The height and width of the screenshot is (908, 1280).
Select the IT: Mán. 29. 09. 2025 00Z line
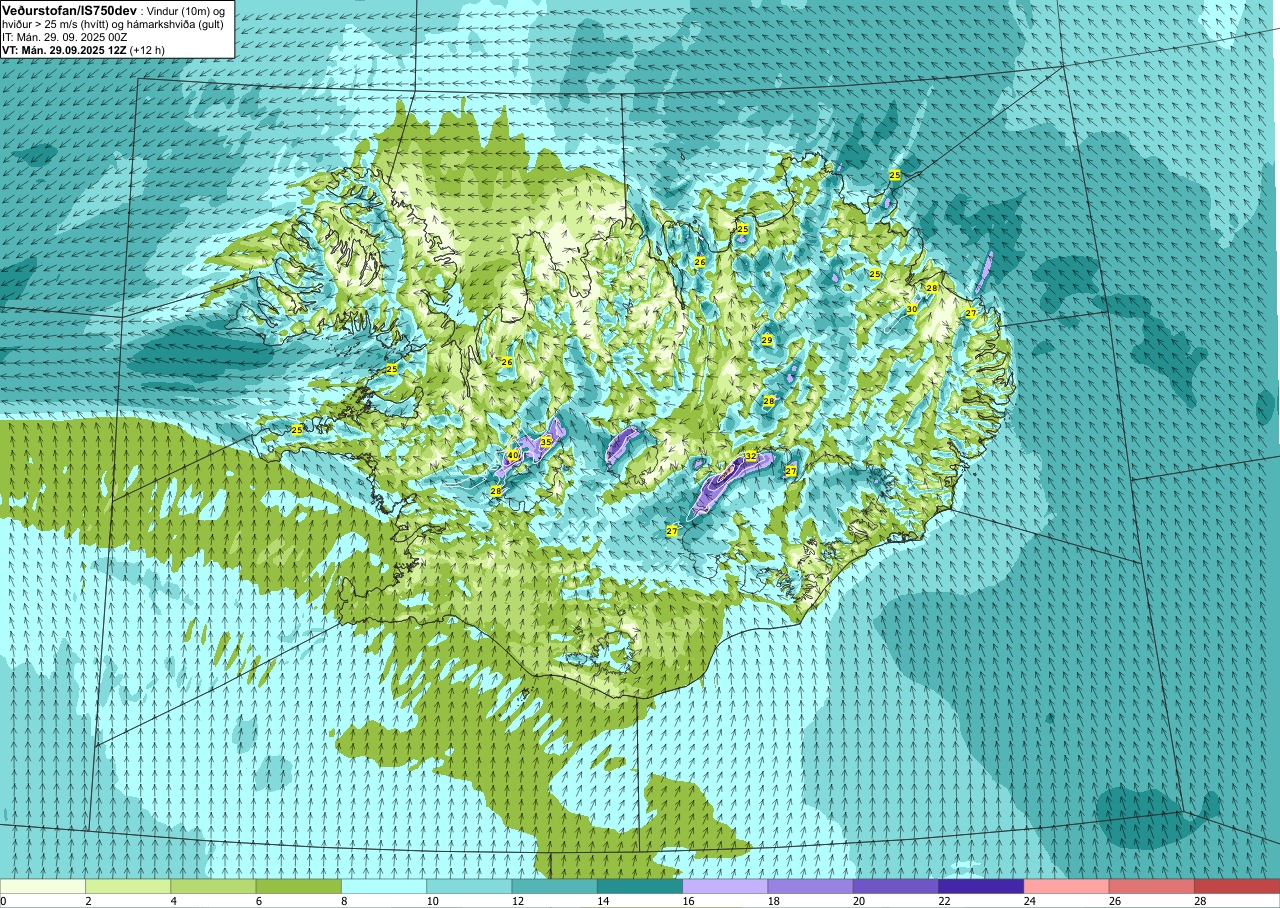[64, 36]
